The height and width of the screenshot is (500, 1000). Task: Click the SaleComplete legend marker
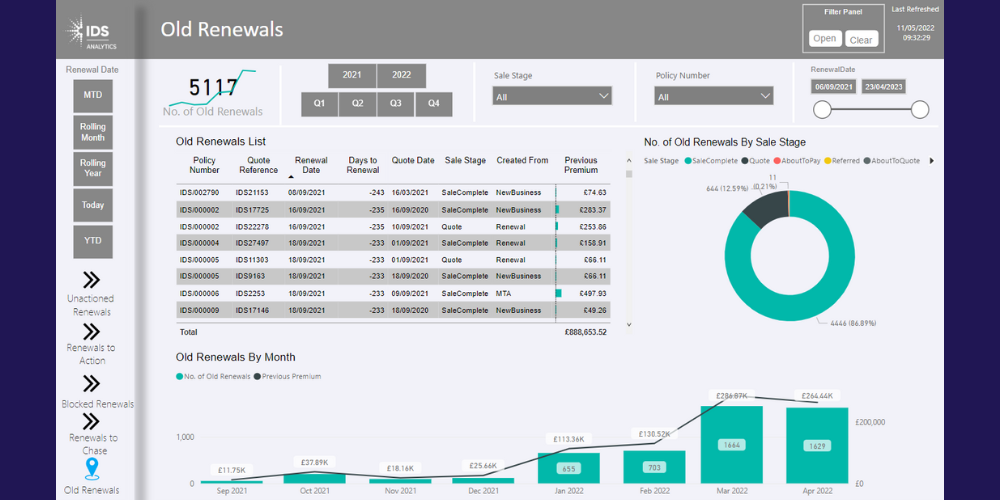[688, 160]
